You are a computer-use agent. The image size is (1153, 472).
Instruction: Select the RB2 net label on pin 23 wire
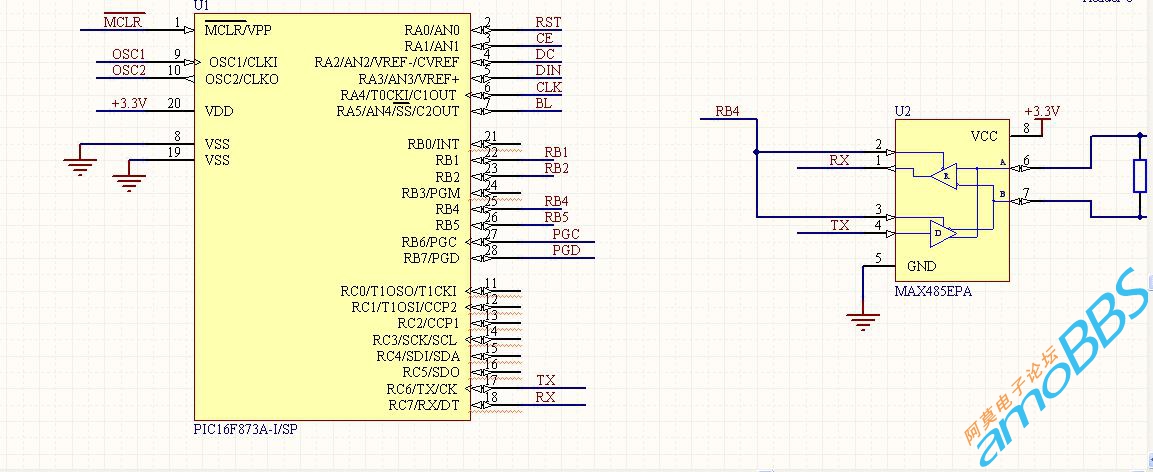coord(557,168)
